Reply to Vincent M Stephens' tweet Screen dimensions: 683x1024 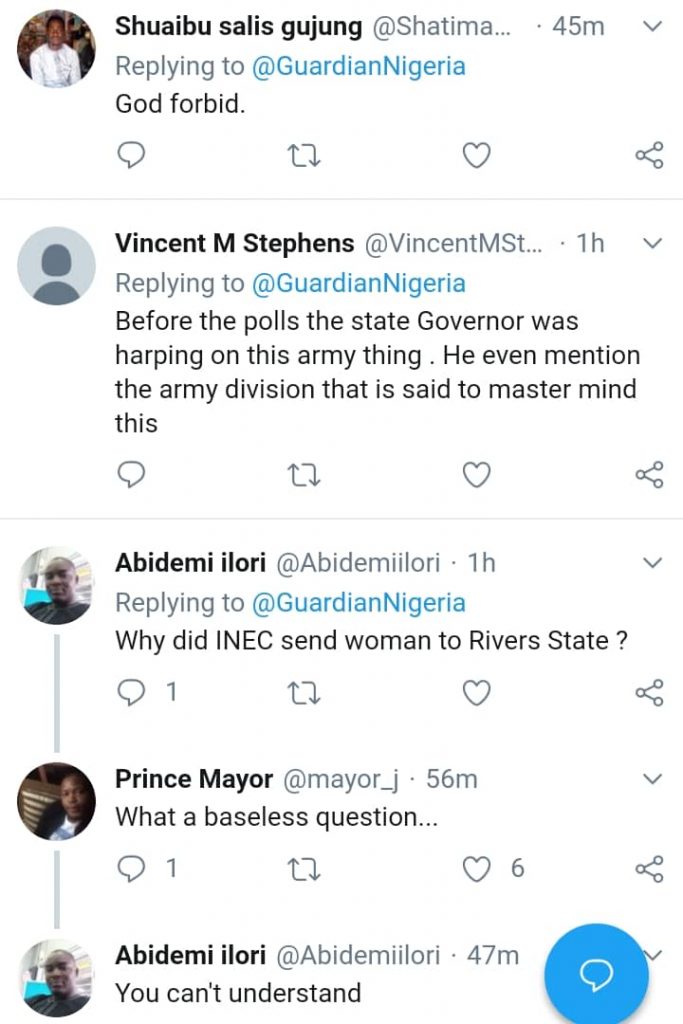coord(132,475)
